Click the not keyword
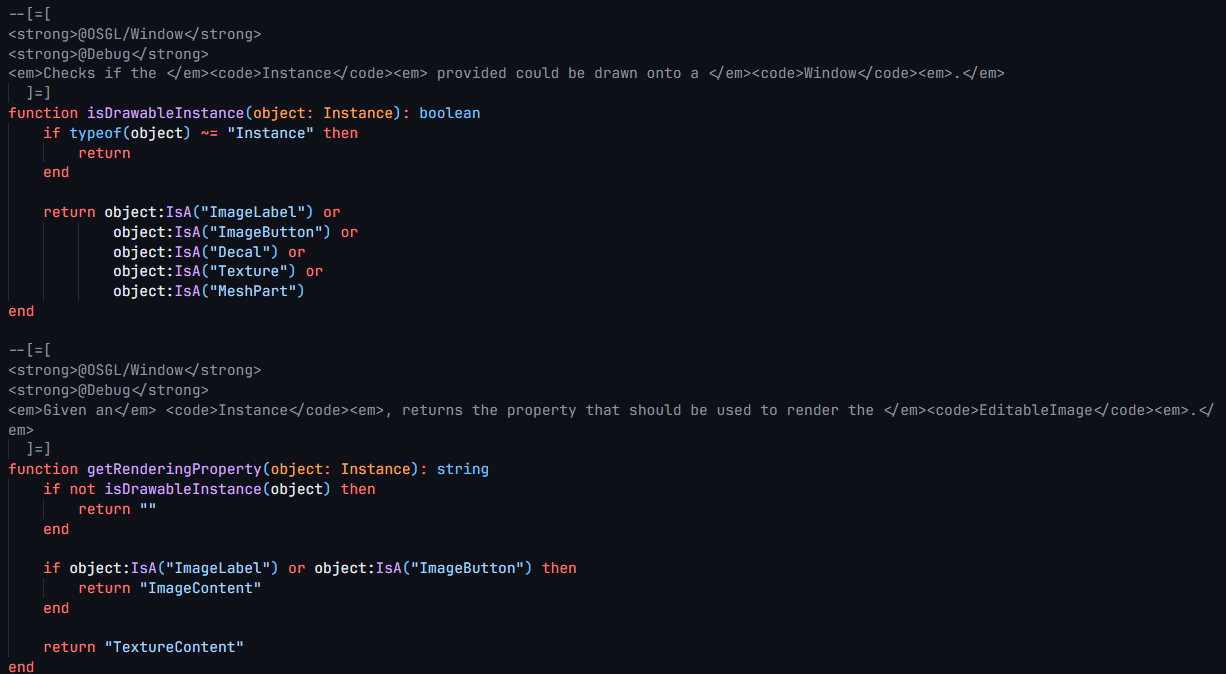This screenshot has height=674, width=1226. [82, 489]
